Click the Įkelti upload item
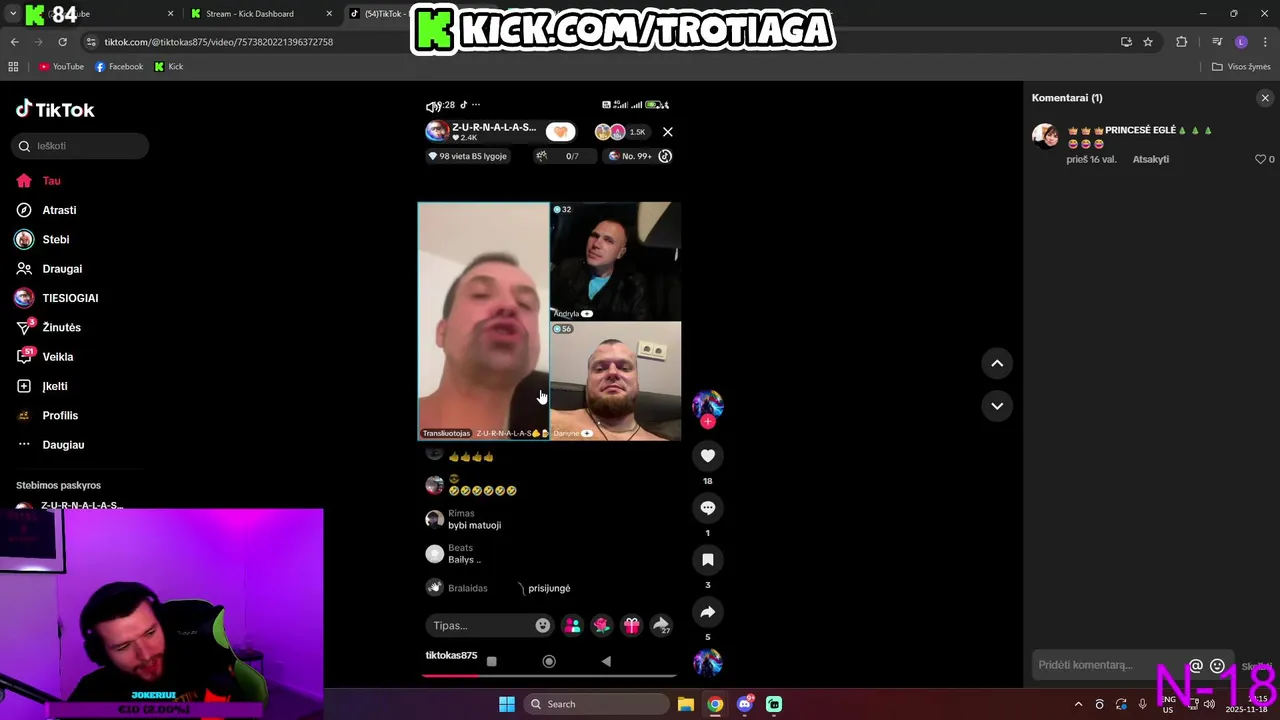1280x720 pixels. [42, 386]
